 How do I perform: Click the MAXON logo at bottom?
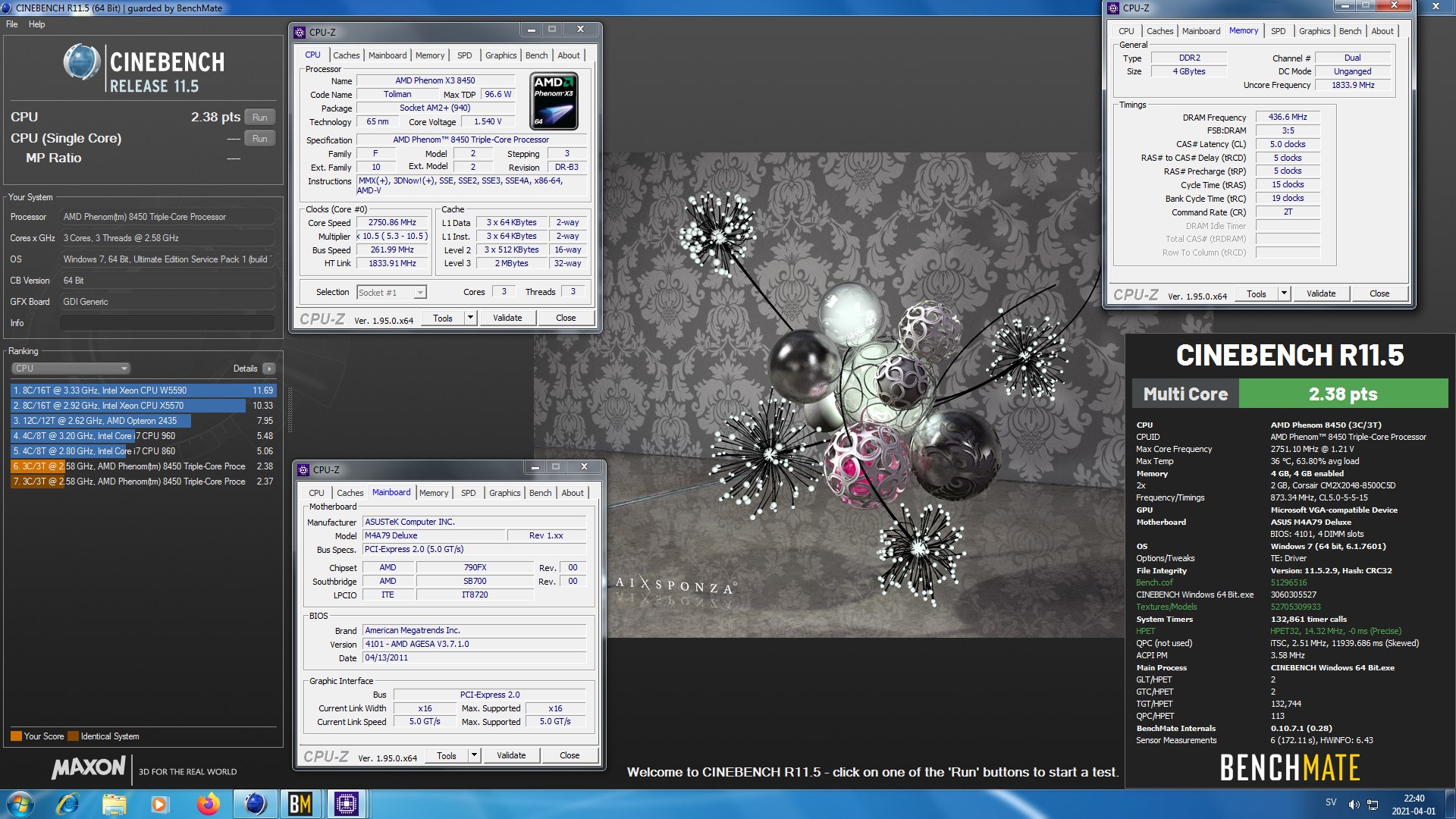click(88, 767)
